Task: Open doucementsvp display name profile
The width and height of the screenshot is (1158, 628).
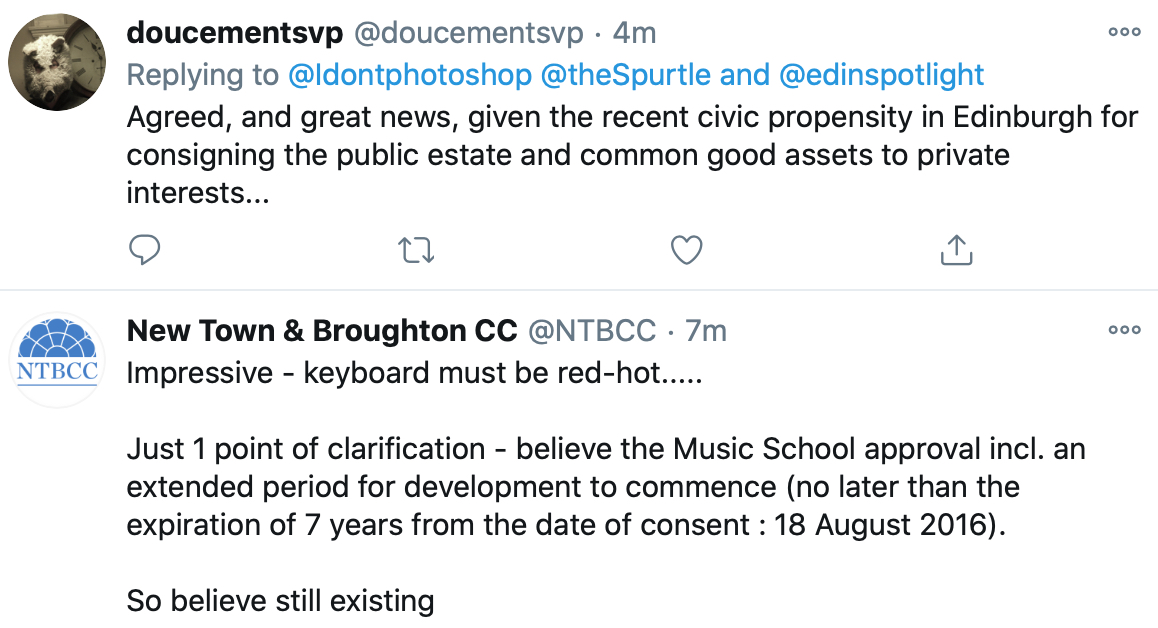Action: tap(235, 33)
